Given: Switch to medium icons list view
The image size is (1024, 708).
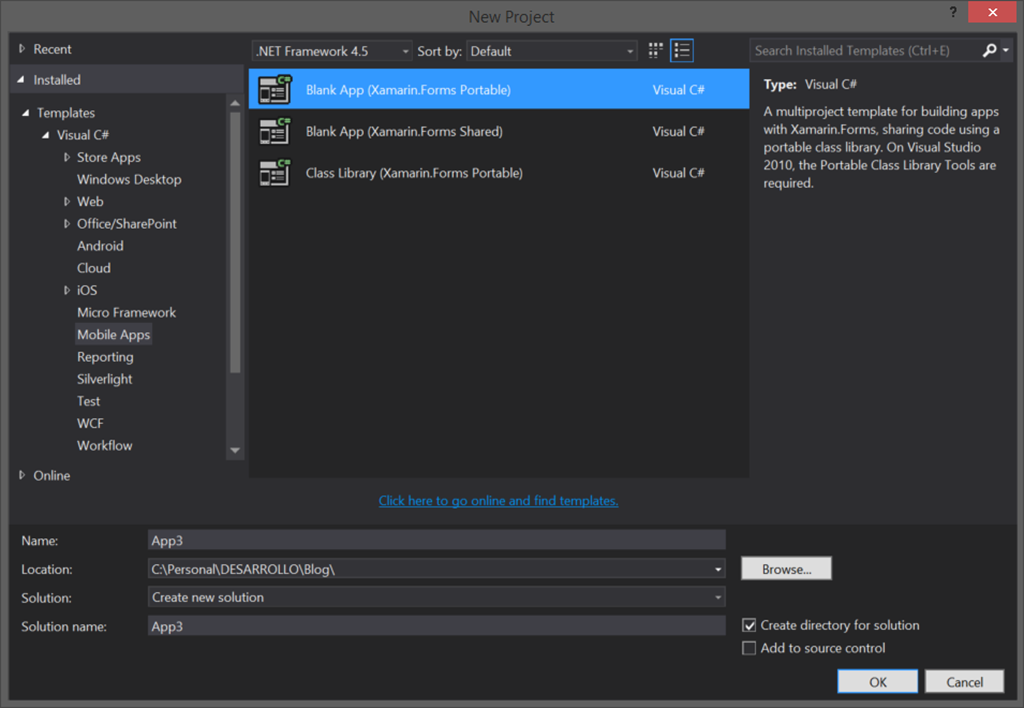Looking at the screenshot, I should pyautogui.click(x=682, y=50).
